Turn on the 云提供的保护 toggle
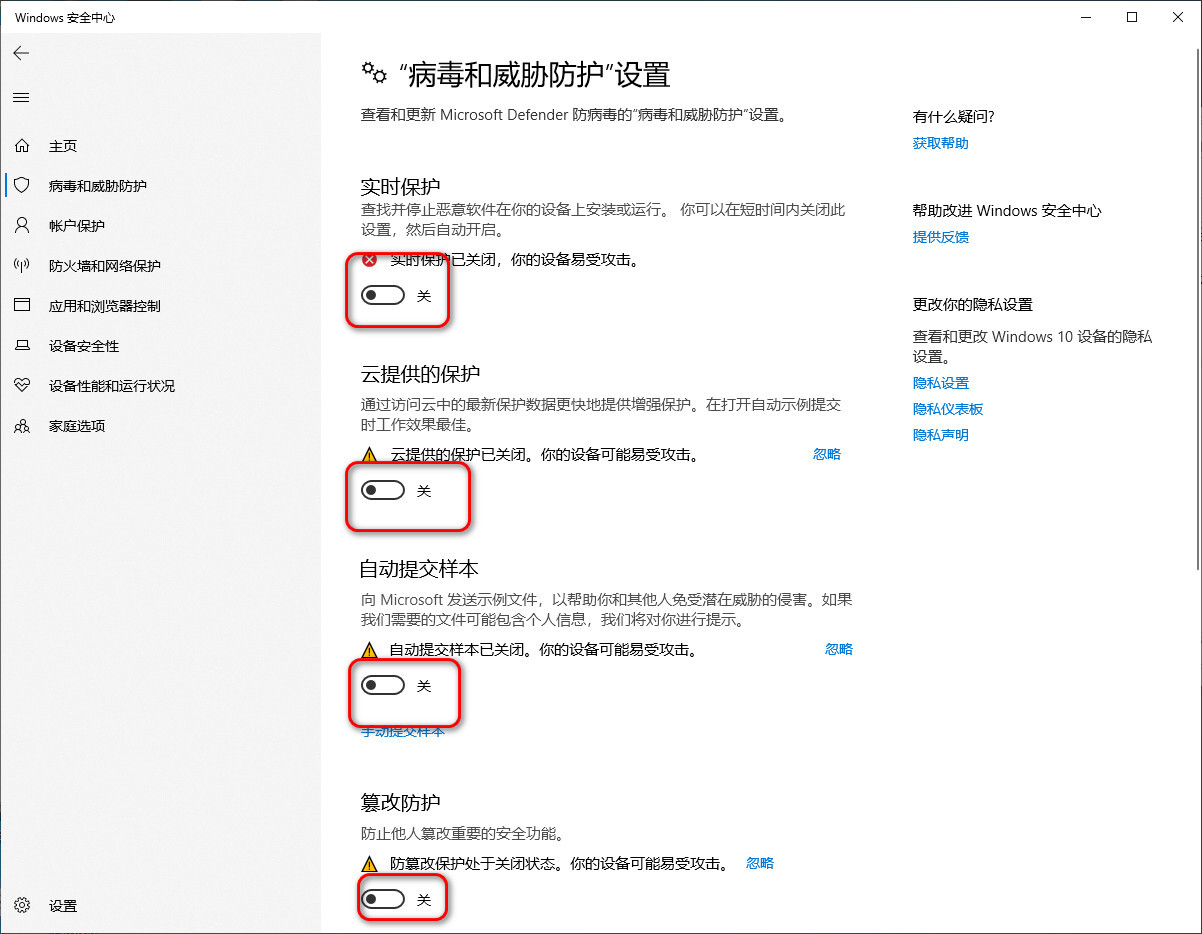This screenshot has height=934, width=1202. 383,490
